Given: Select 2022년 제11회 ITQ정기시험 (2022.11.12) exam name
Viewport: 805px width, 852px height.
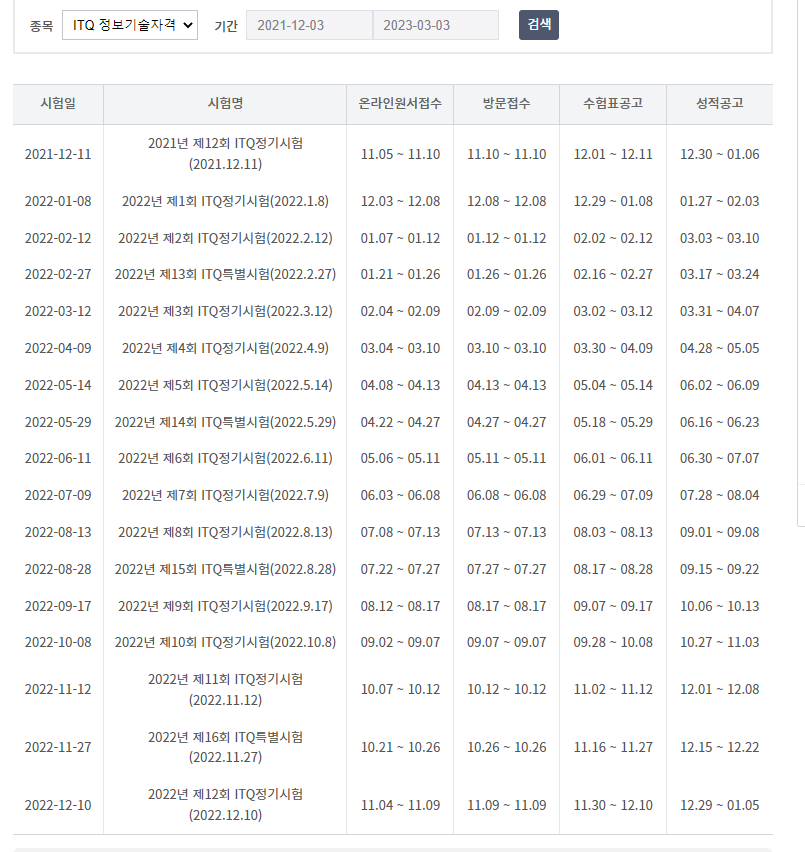Looking at the screenshot, I should point(225,690).
